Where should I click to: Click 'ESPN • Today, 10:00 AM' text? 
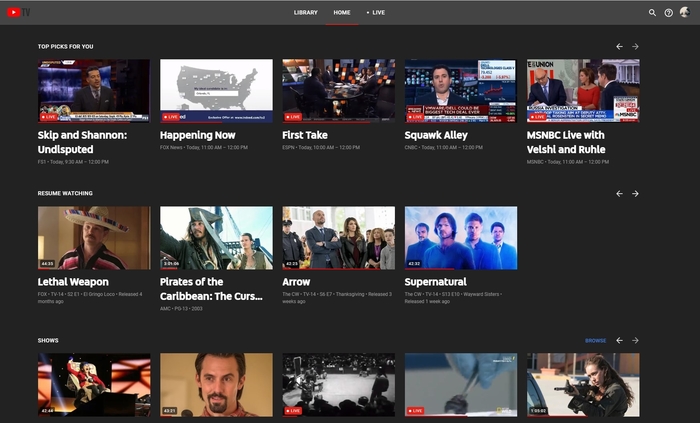click(321, 147)
